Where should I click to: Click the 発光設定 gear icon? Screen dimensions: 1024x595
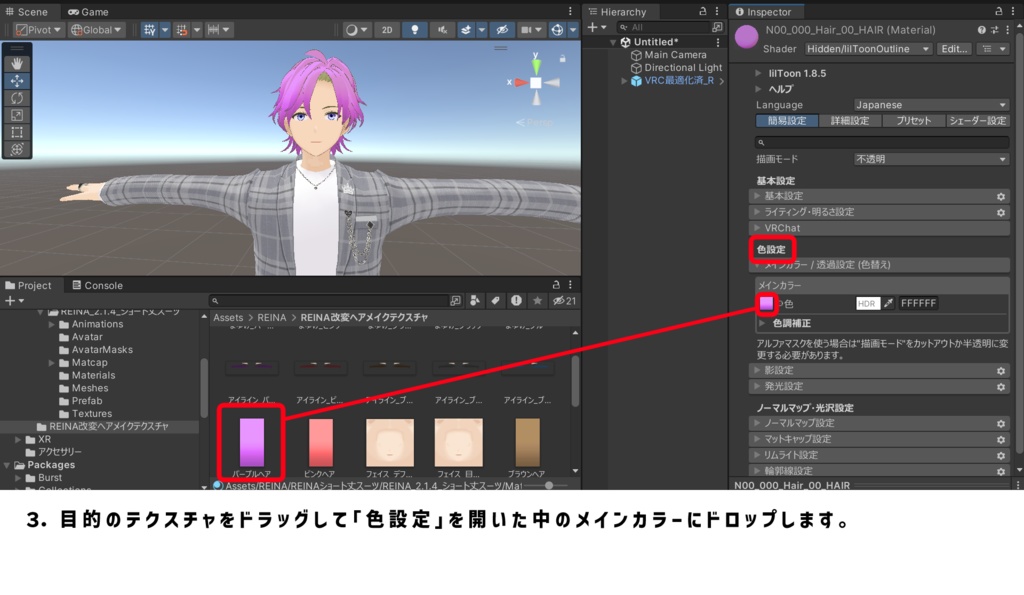[1001, 387]
